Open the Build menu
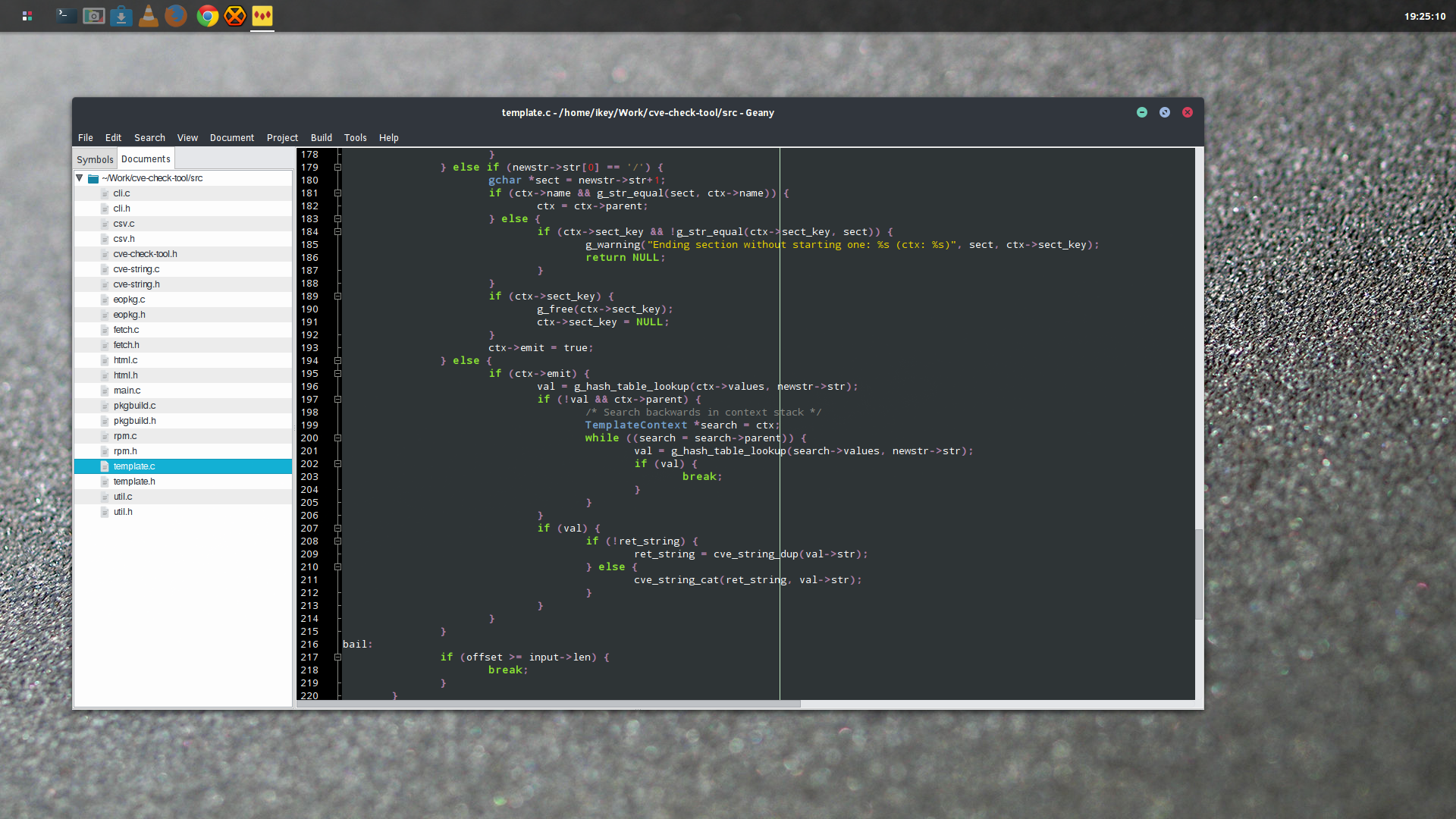Screen dimensions: 1456x819 coord(322,138)
